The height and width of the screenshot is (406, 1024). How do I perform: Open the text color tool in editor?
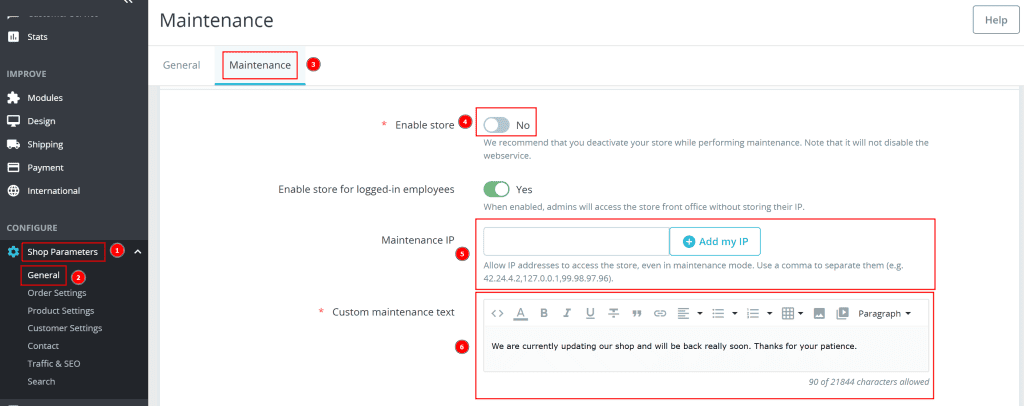[x=520, y=313]
